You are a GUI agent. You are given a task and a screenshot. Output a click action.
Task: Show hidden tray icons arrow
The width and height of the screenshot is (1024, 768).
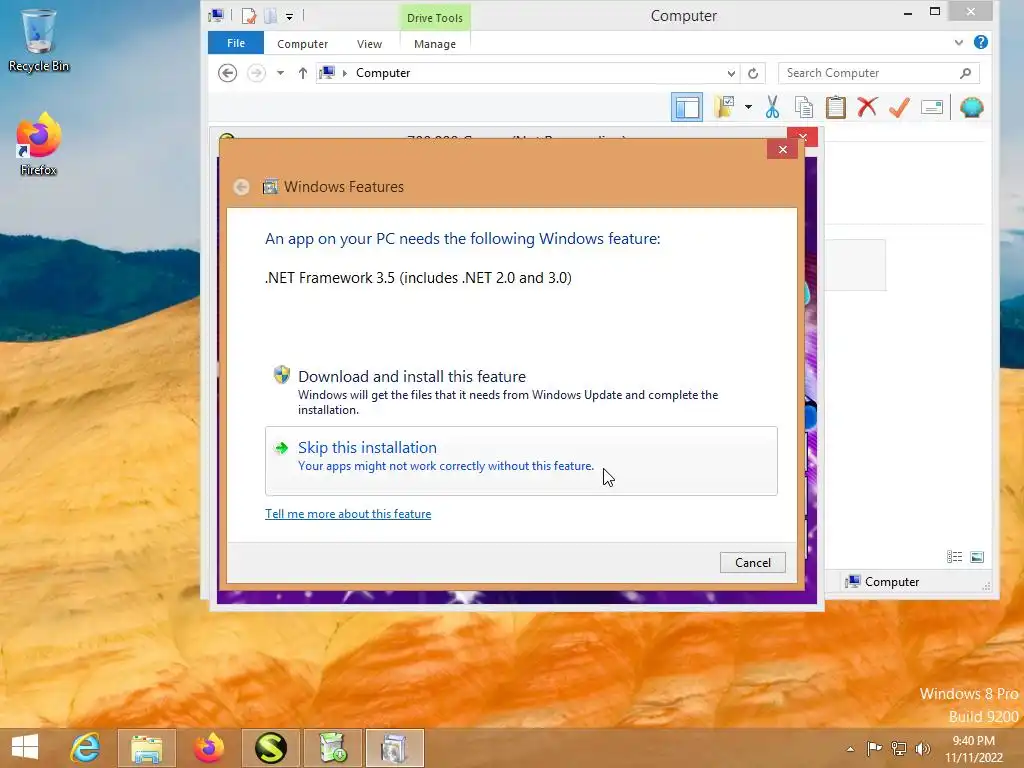coord(850,749)
